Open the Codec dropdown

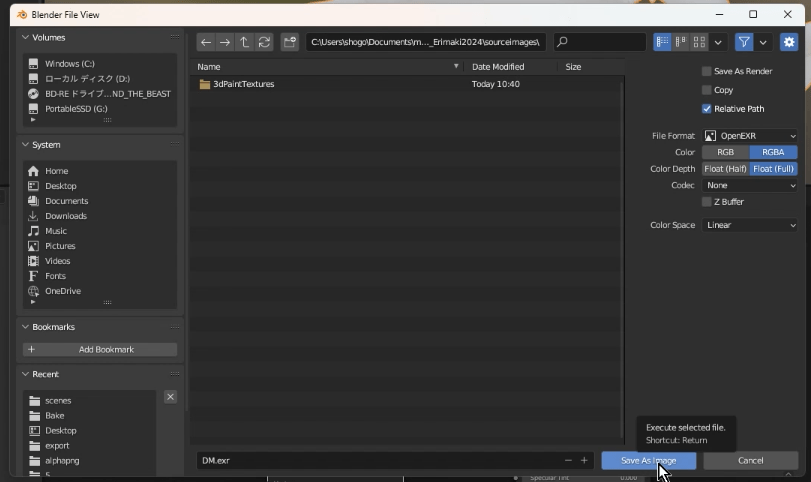tap(750, 185)
